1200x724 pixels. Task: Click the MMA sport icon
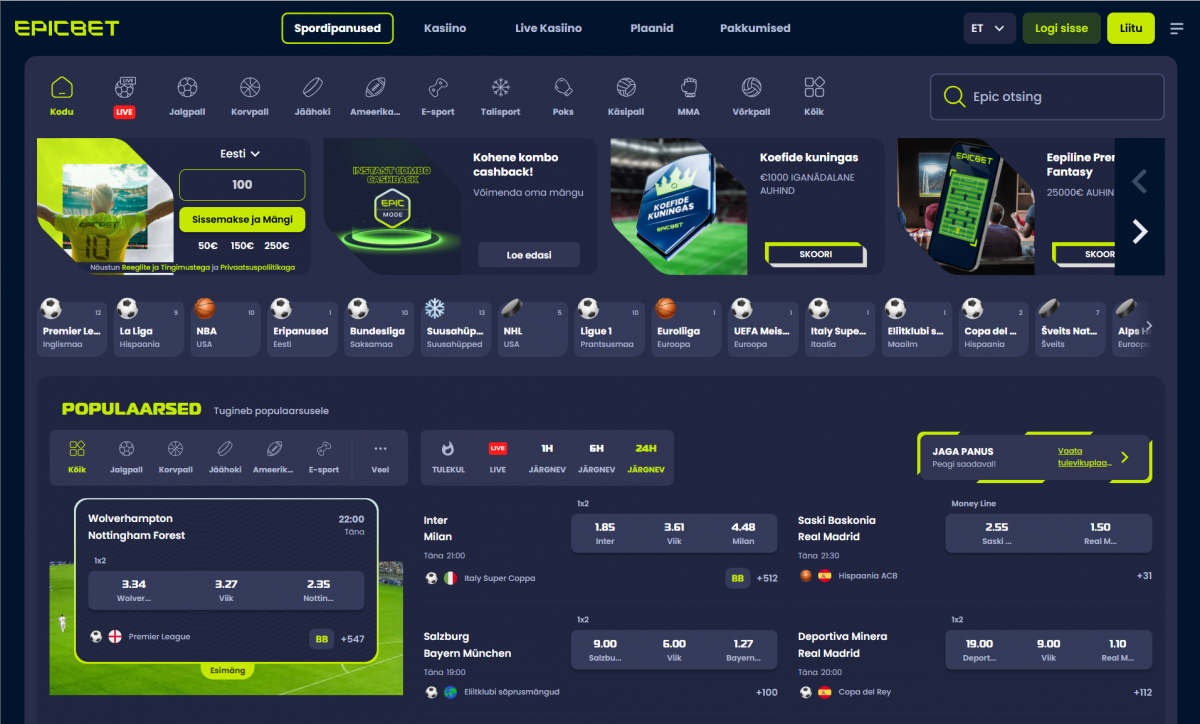pyautogui.click(x=688, y=96)
